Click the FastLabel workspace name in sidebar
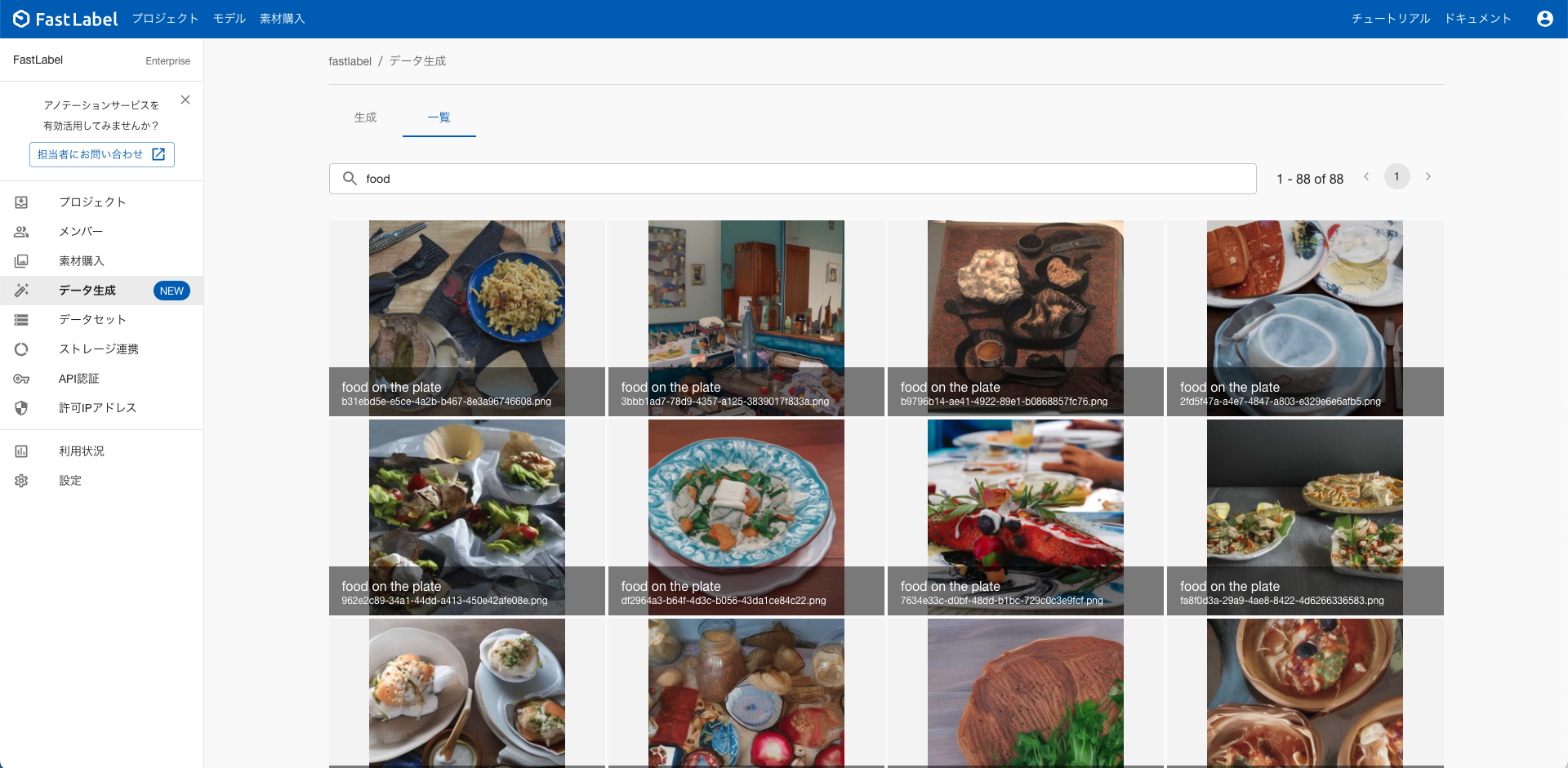This screenshot has width=1568, height=768. pos(38,60)
